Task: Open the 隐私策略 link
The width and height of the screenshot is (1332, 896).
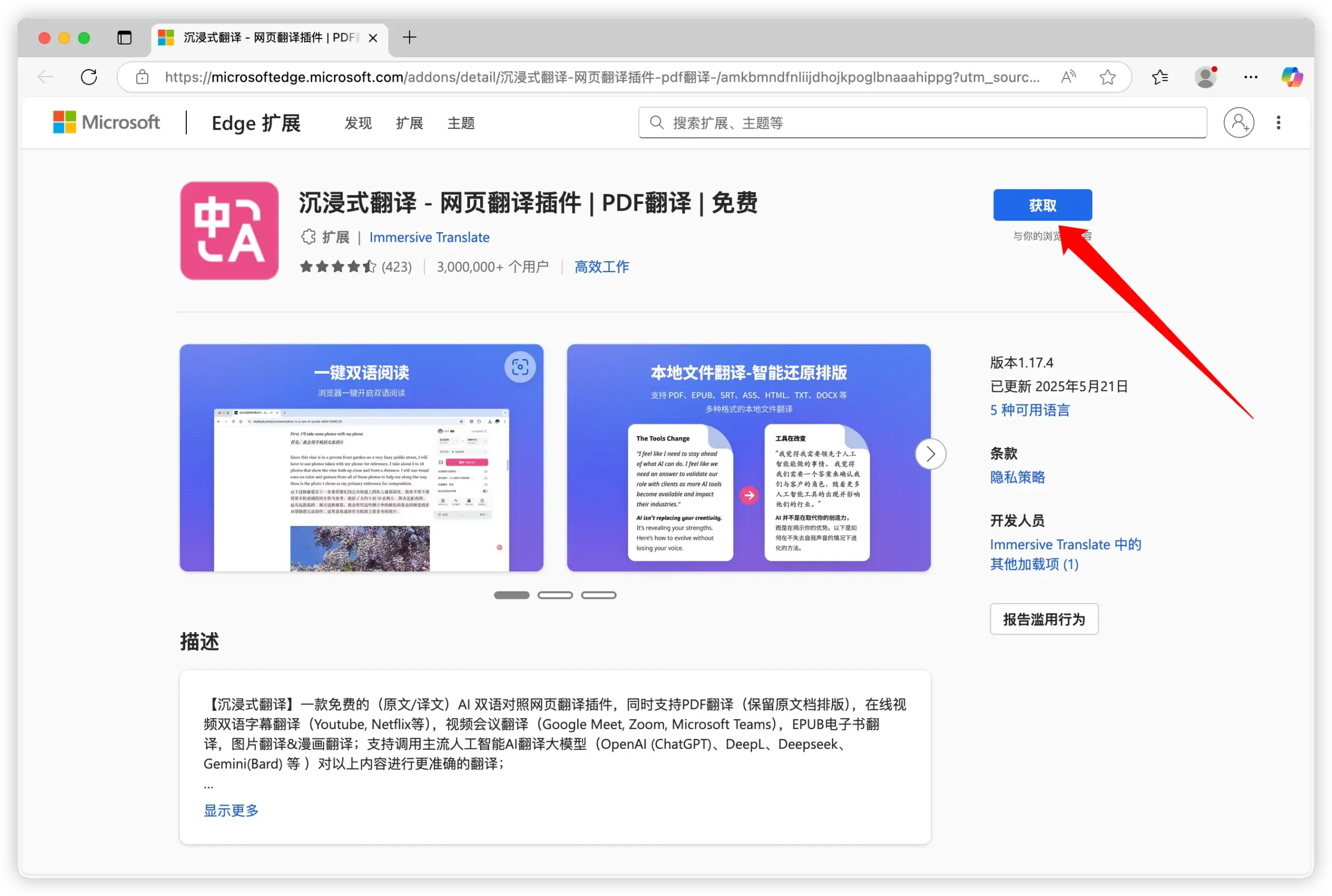Action: (1017, 477)
